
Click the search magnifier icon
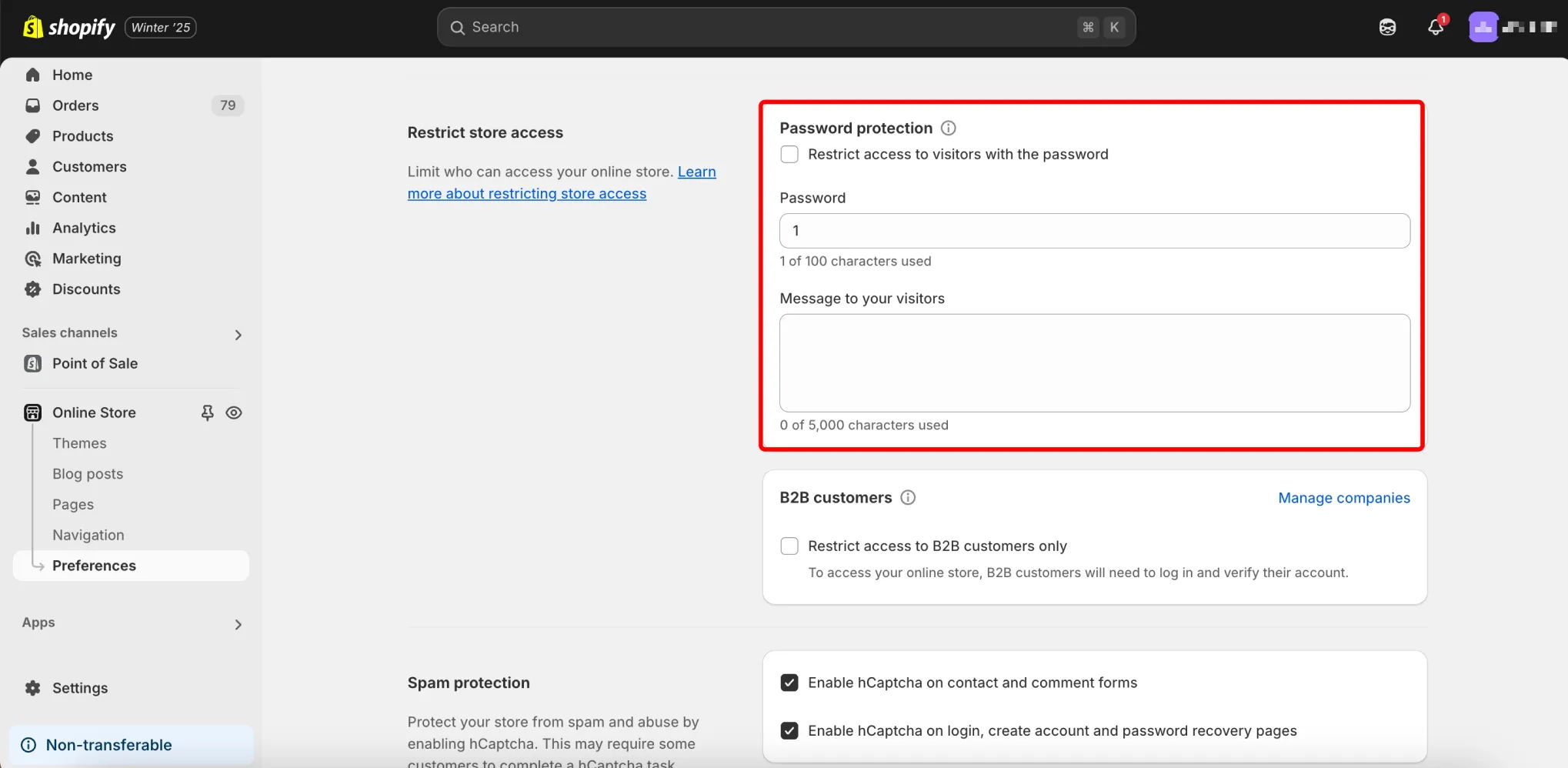pos(457,28)
